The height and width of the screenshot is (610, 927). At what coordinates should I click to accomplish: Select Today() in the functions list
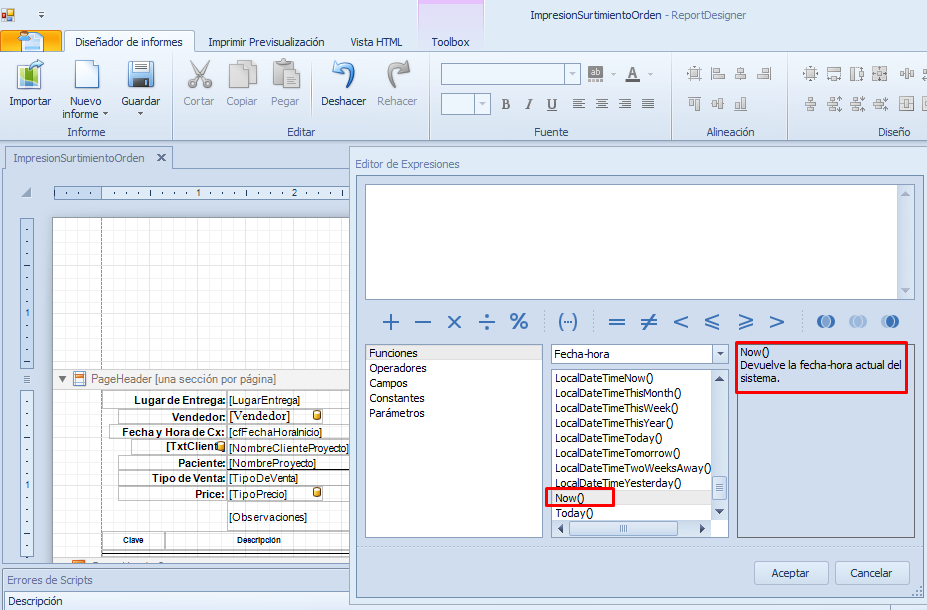pyautogui.click(x=574, y=513)
